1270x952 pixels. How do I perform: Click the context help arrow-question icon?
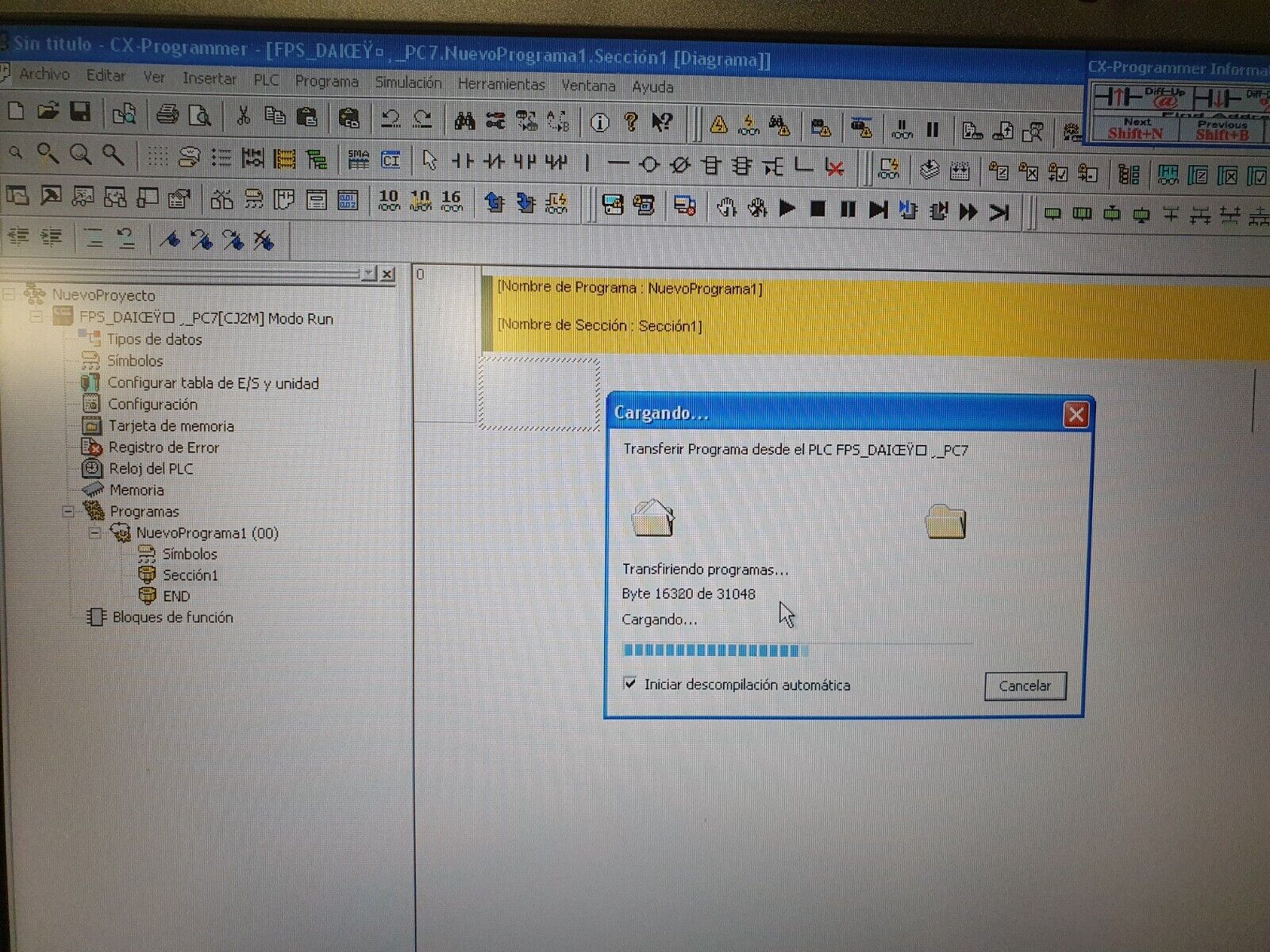tap(661, 122)
